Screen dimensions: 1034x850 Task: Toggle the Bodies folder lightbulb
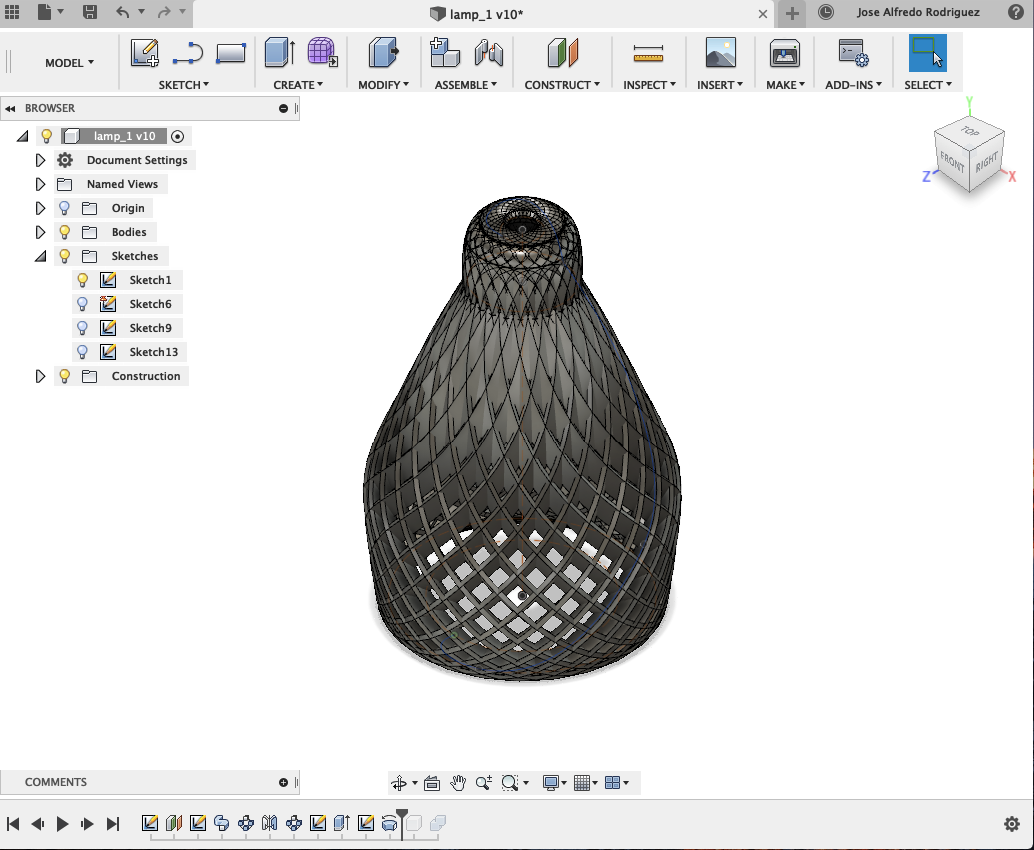pyautogui.click(x=64, y=232)
